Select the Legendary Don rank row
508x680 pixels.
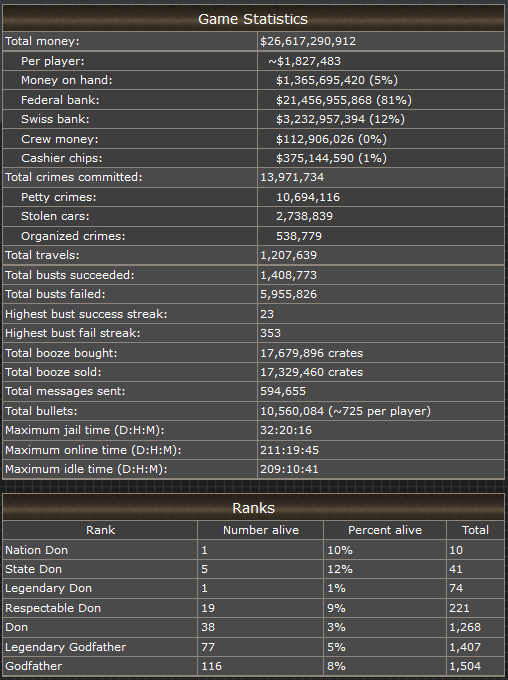coord(253,588)
